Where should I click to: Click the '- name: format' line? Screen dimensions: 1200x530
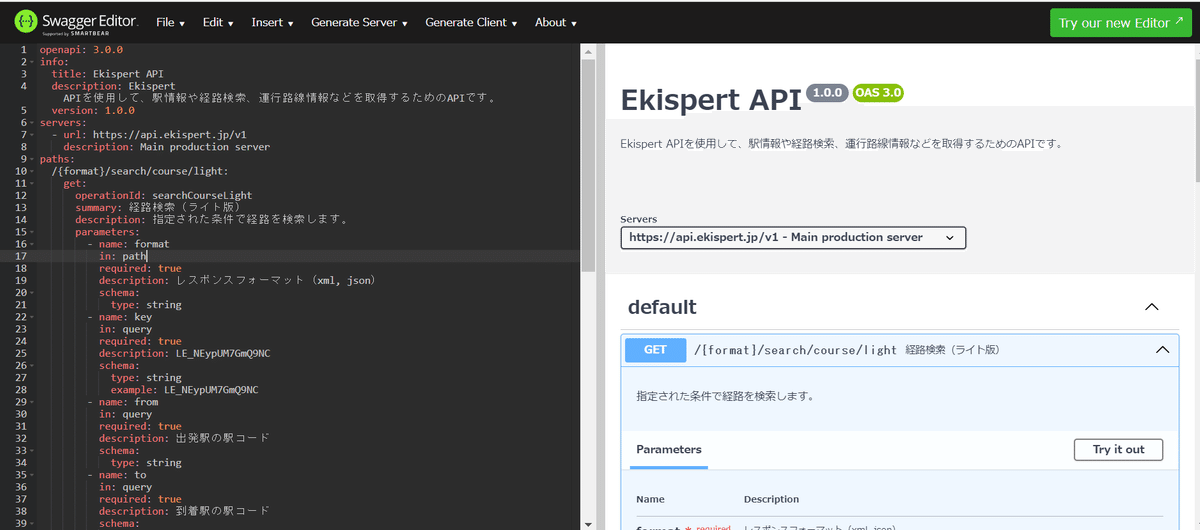pyautogui.click(x=128, y=244)
